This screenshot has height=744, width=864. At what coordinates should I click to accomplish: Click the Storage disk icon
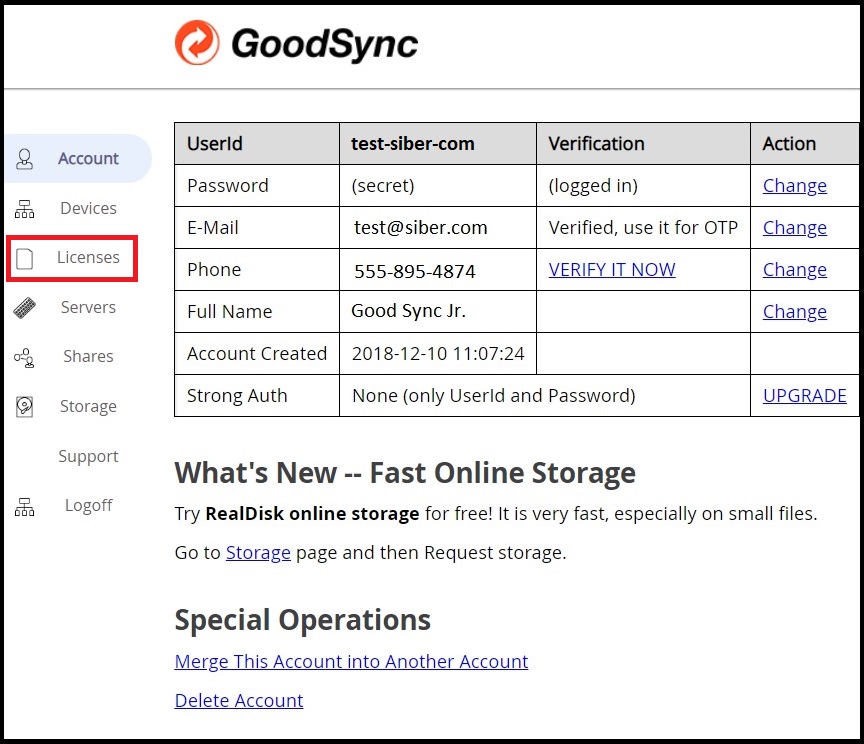coord(25,407)
